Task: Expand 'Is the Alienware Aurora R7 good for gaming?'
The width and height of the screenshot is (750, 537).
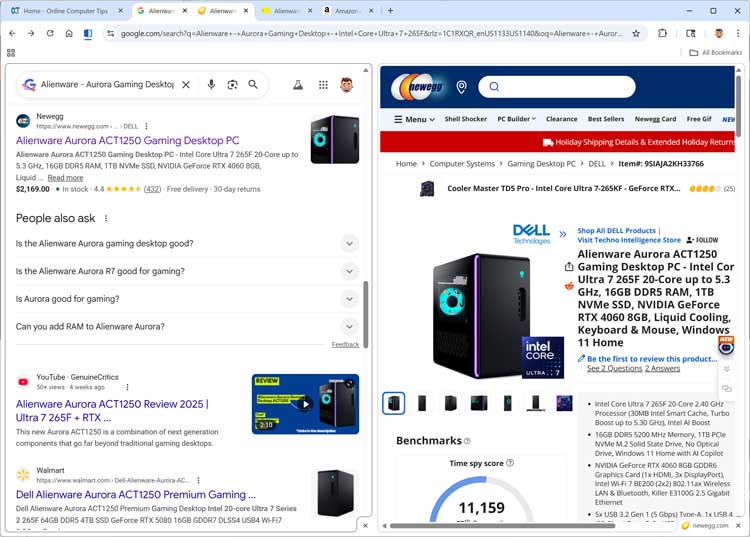Action: [350, 271]
